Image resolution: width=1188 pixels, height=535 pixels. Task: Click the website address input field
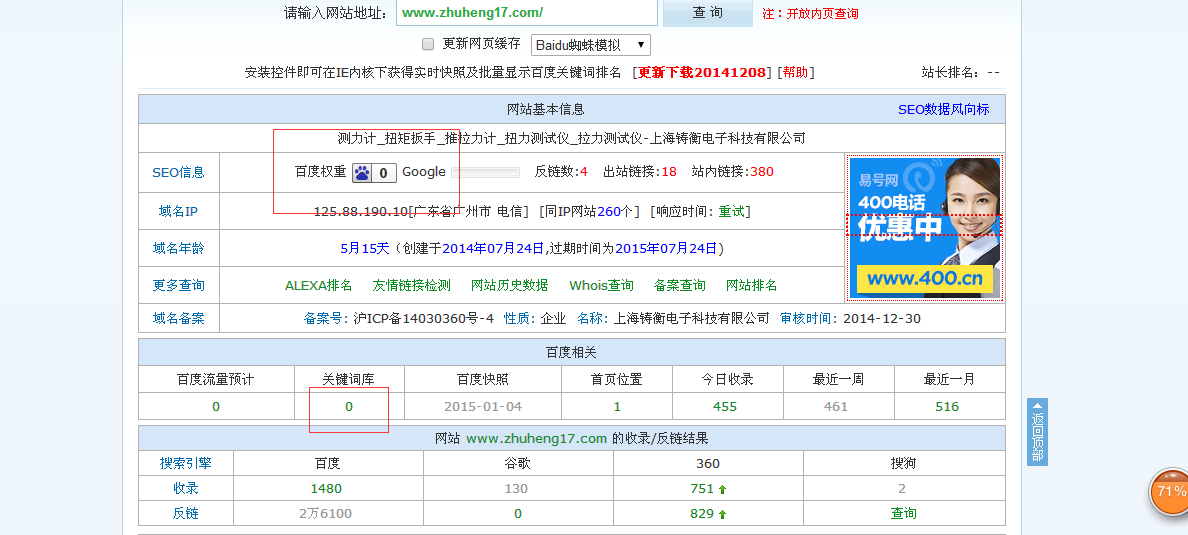coord(526,13)
